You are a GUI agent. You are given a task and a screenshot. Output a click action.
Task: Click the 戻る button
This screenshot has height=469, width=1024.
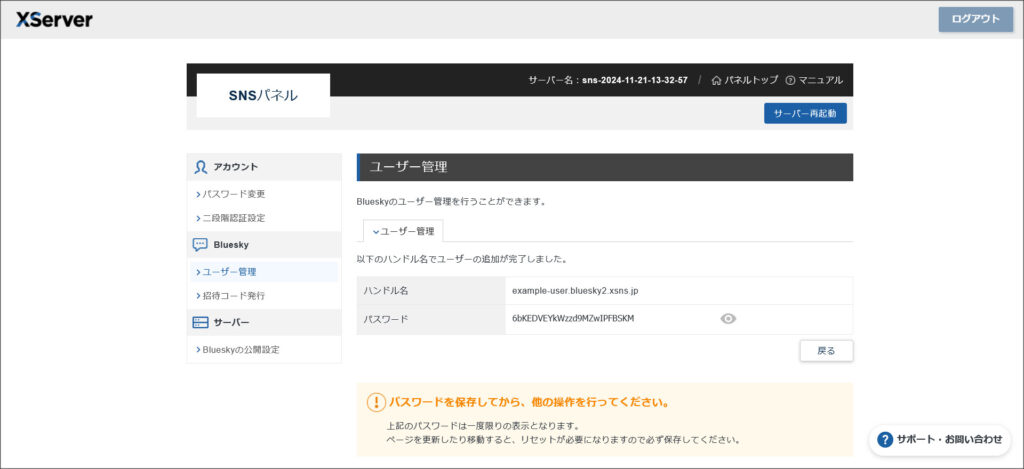826,351
